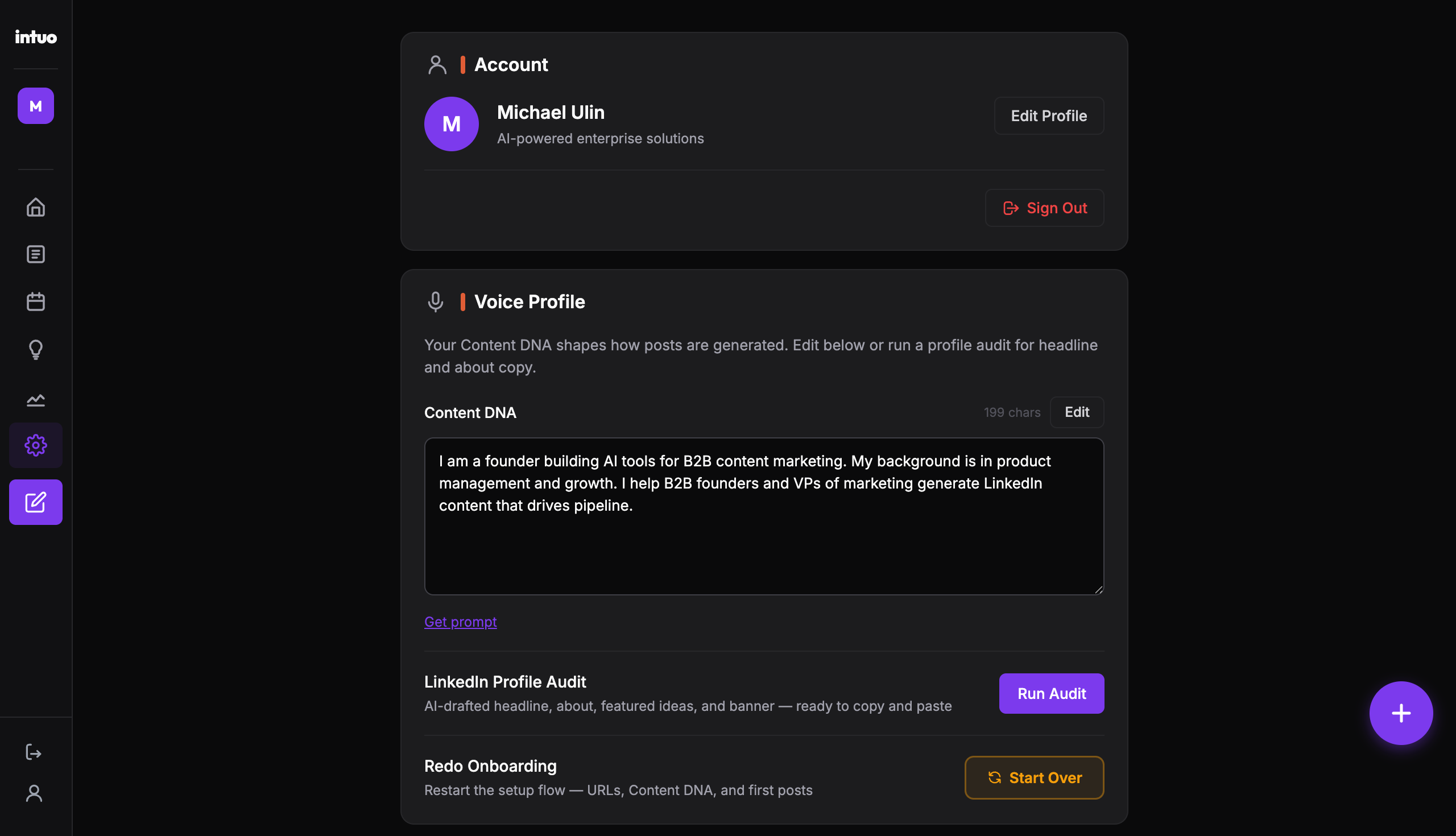
Task: Run the LinkedIn Profile Audit
Action: [1050, 694]
